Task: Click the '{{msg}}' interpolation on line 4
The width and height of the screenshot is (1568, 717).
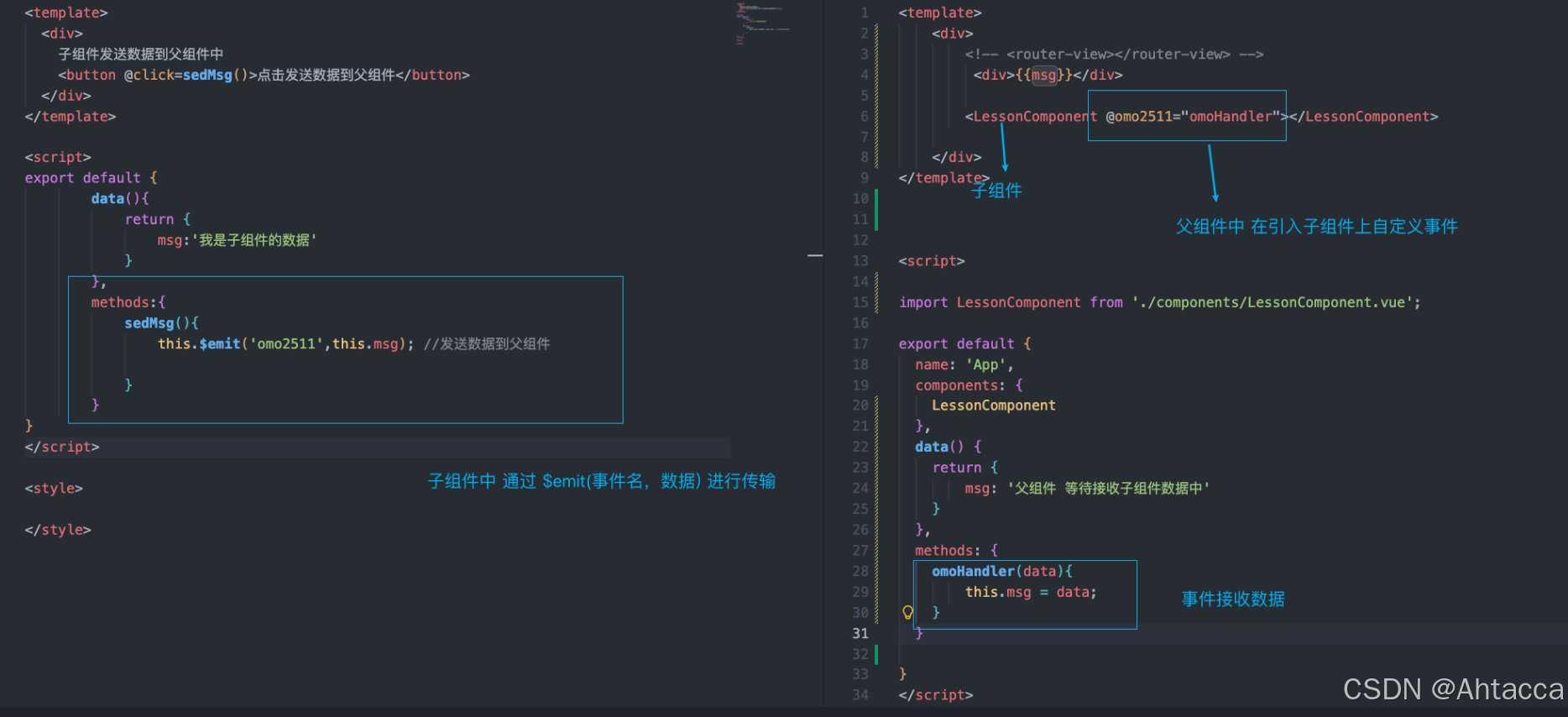Action: [x=1044, y=75]
